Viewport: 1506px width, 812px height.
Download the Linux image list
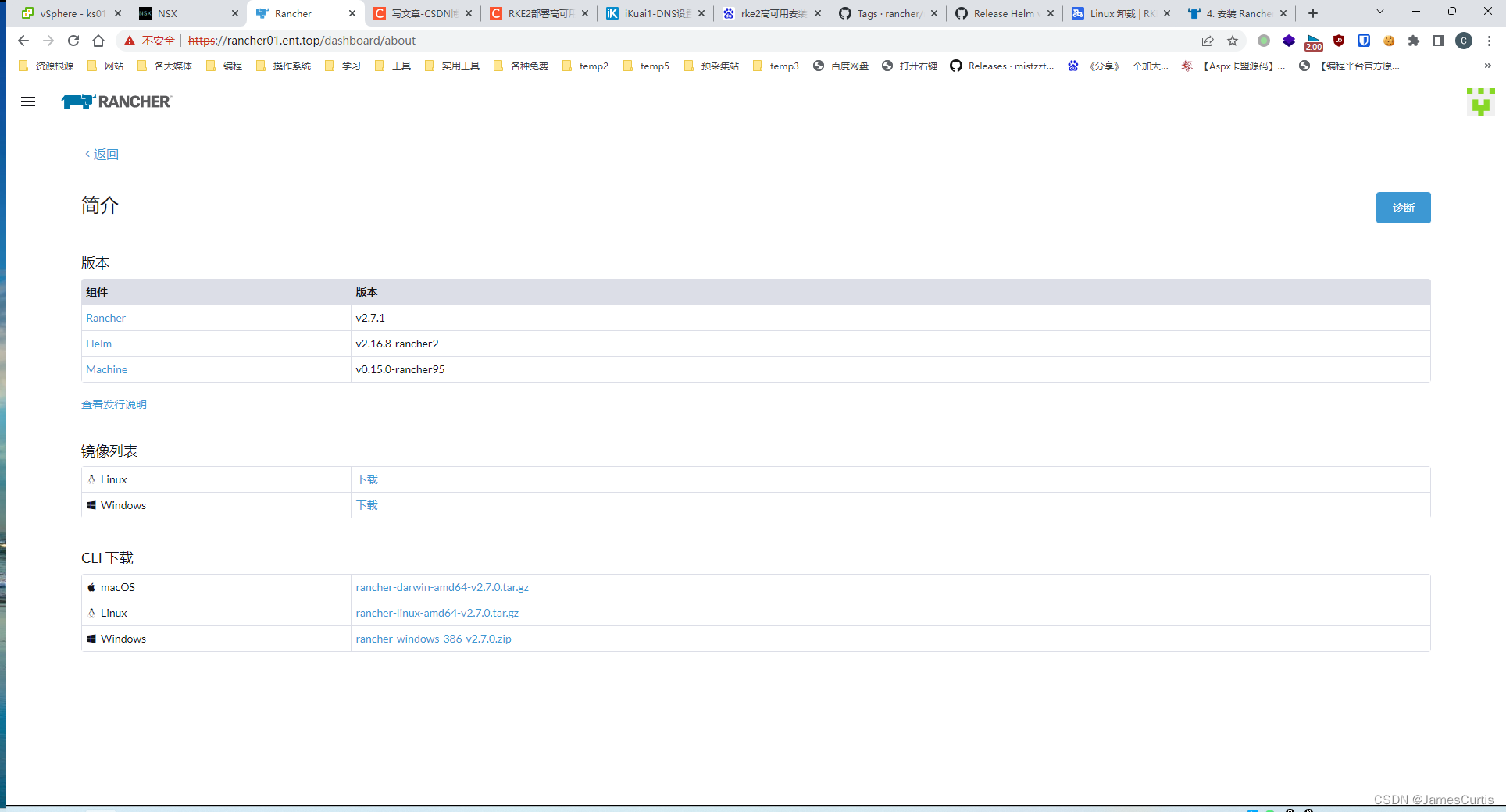coord(366,479)
